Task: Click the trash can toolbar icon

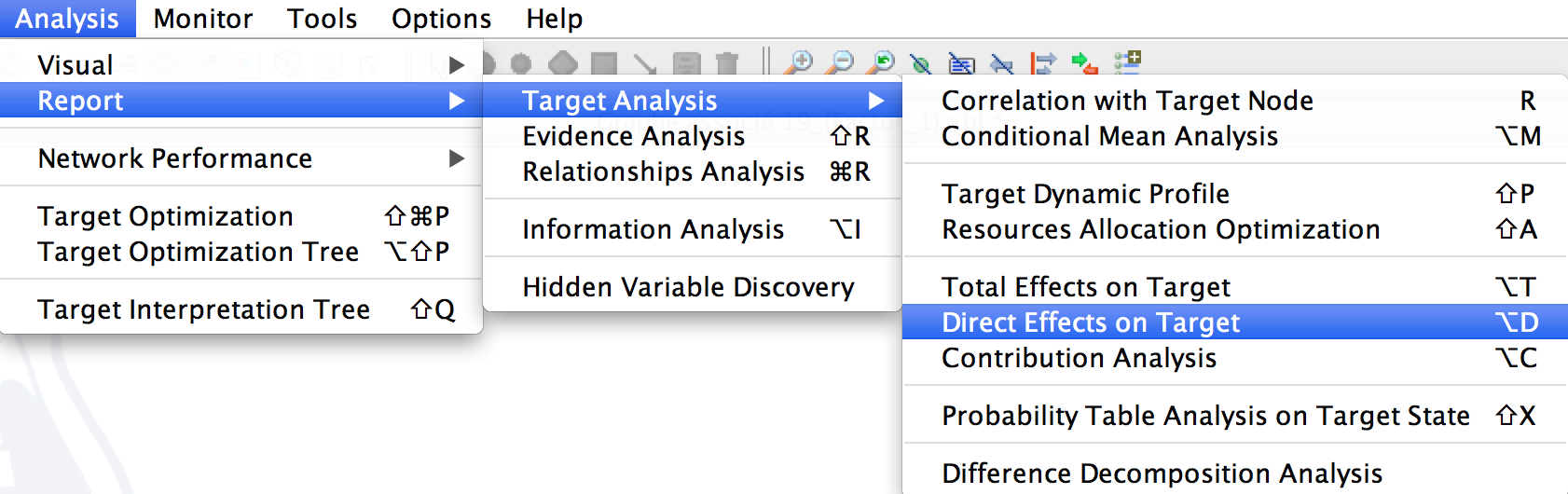Action: click(726, 63)
